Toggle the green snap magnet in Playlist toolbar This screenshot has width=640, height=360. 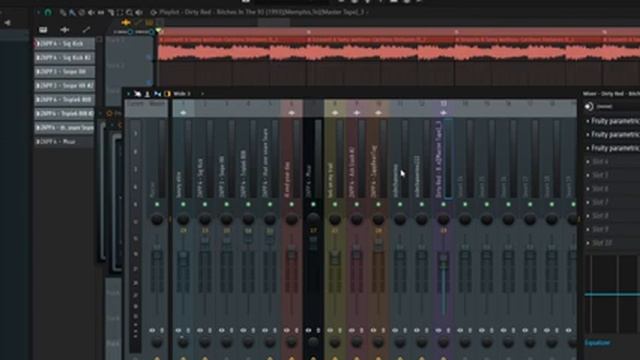(x=48, y=13)
